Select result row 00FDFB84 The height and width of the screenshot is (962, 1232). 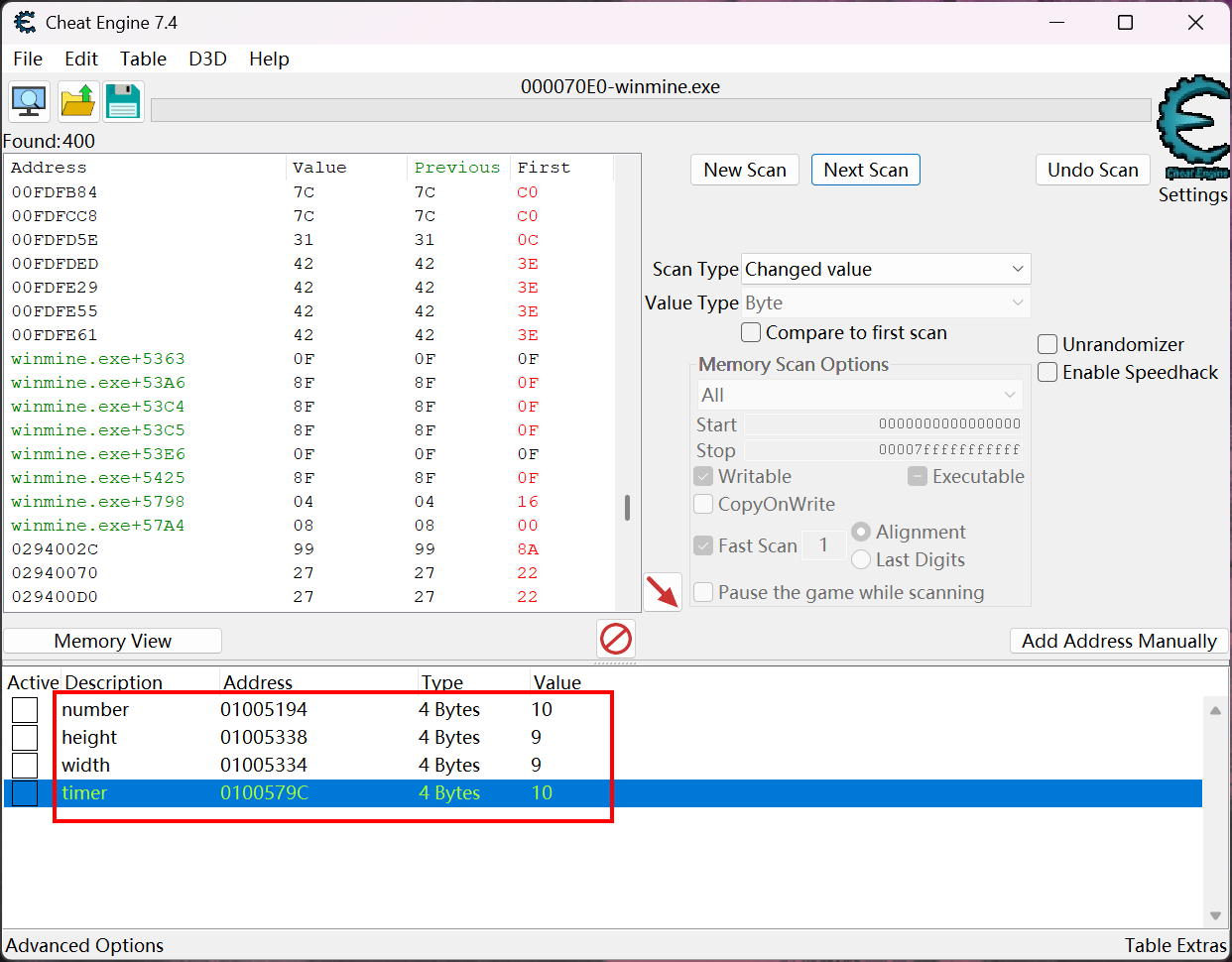coord(309,192)
